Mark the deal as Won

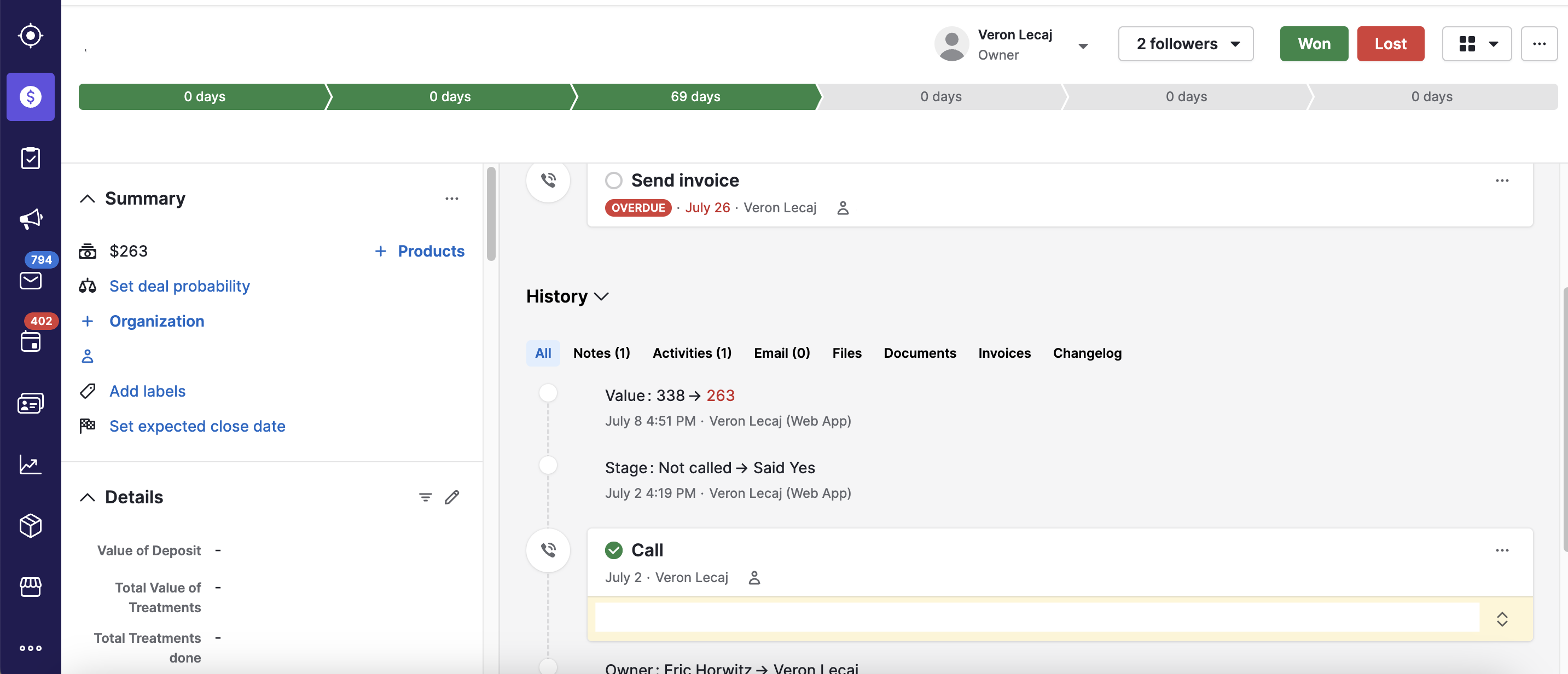[1314, 44]
